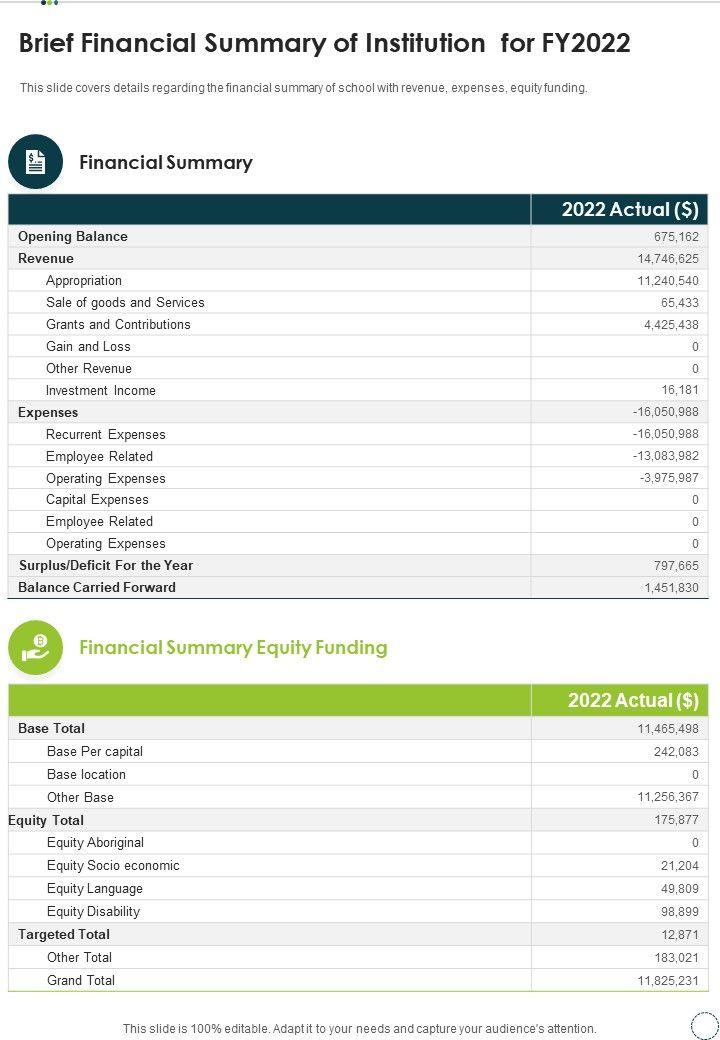720x1040 pixels.
Task: Click the dotted circle icon at bottom right
Action: pos(705,1025)
